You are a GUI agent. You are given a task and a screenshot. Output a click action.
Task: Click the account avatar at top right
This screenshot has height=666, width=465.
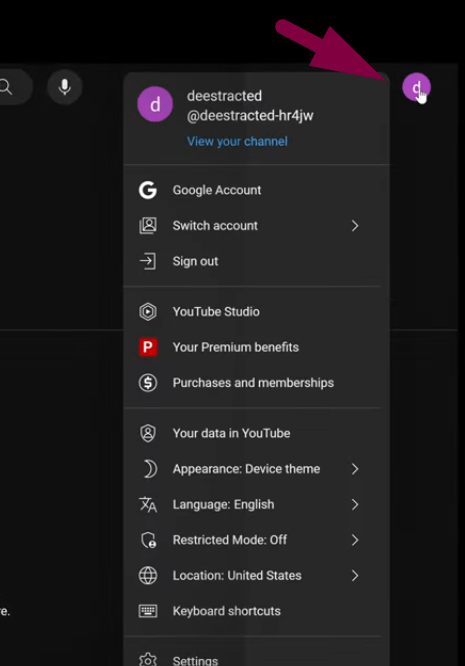coord(416,87)
